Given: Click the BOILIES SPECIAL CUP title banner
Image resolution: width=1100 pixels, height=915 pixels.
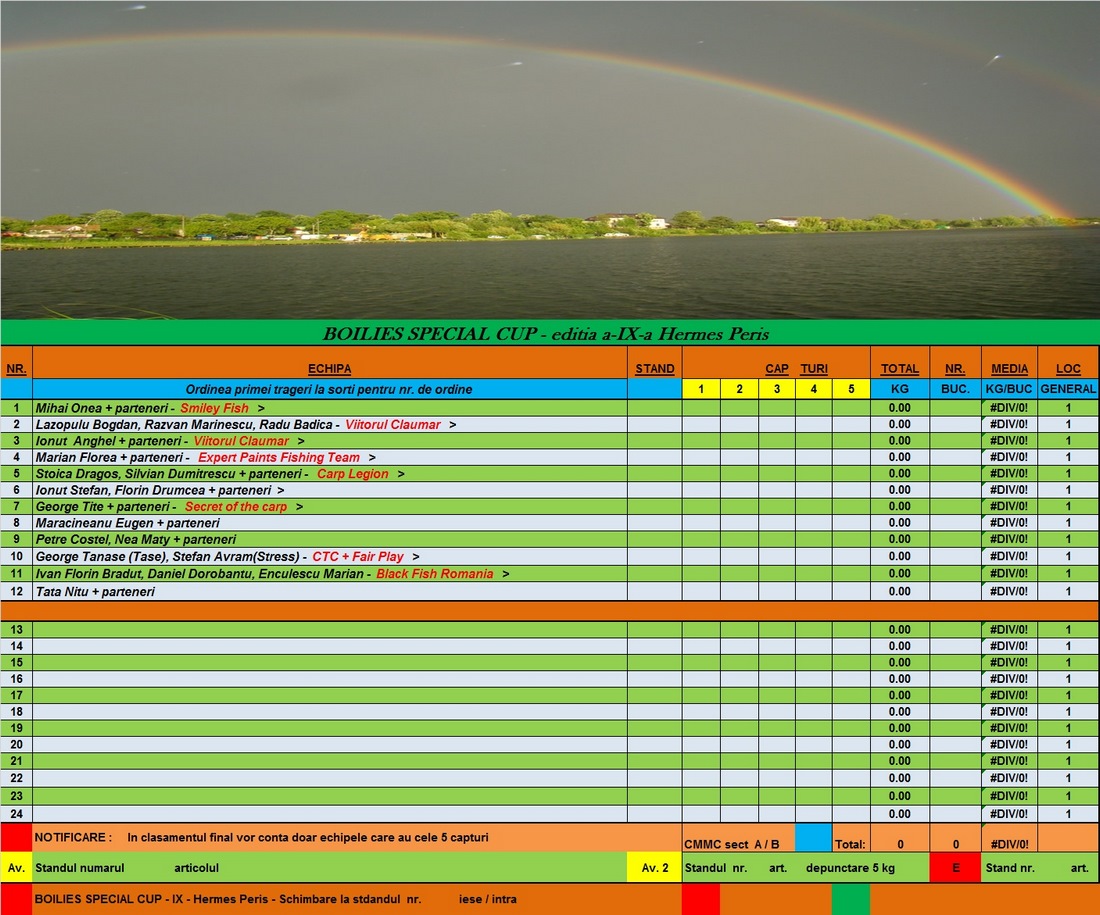Looking at the screenshot, I should coord(550,334).
